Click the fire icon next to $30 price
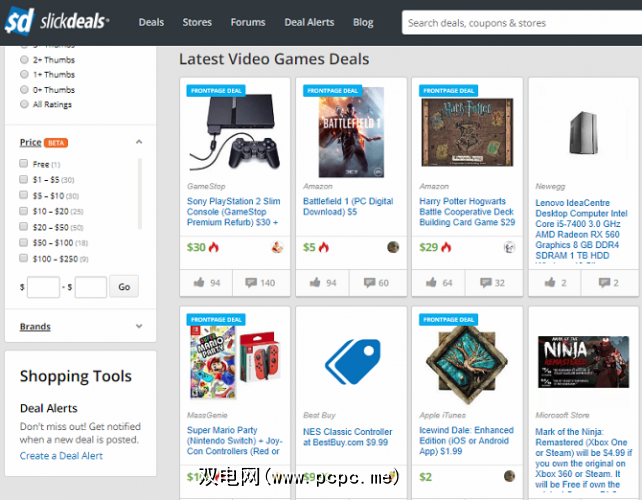The image size is (642, 500). 214,247
